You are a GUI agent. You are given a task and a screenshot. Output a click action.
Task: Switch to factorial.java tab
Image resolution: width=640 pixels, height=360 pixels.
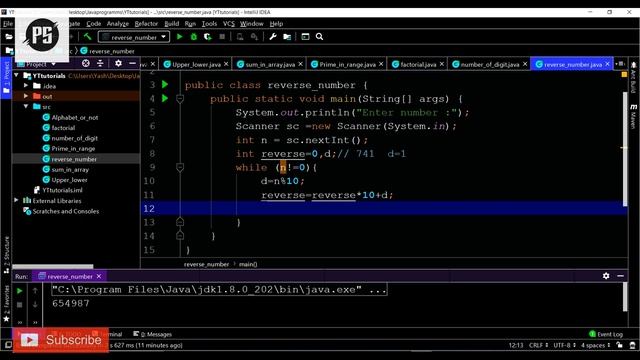[418, 64]
